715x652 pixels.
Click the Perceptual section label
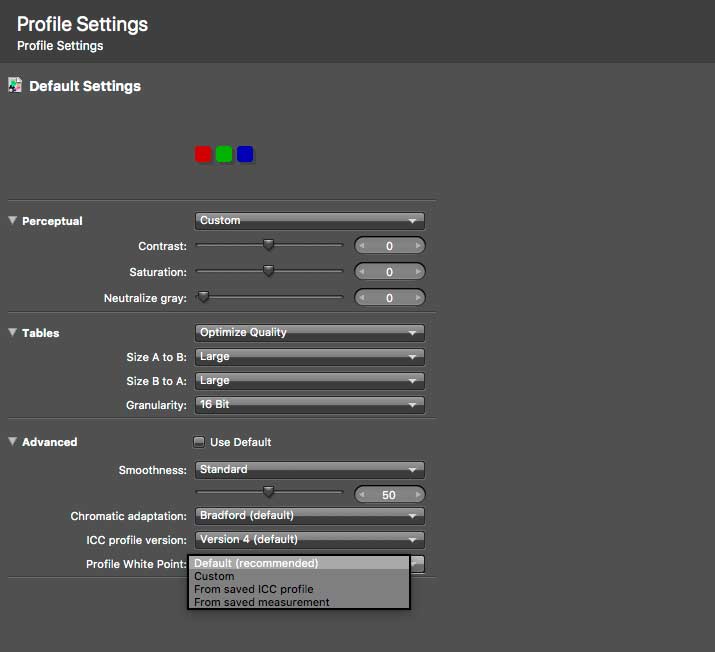52,221
